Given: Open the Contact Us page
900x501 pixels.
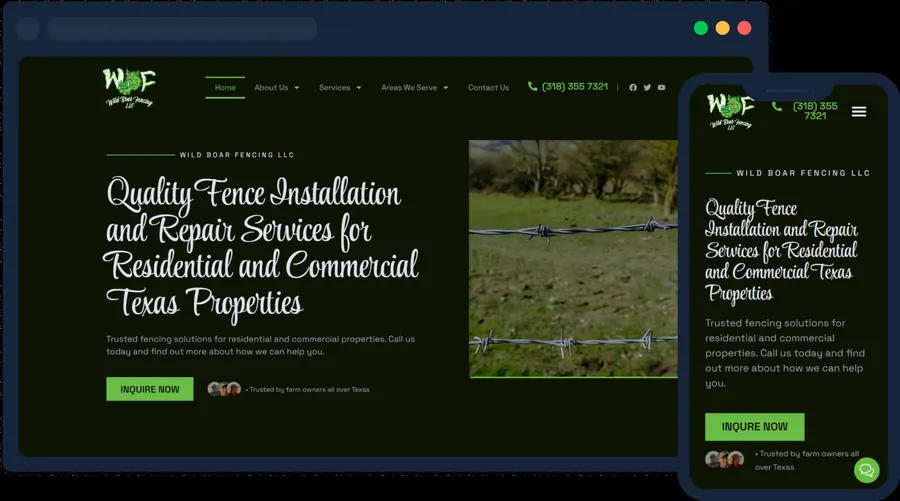Looking at the screenshot, I should 488,87.
